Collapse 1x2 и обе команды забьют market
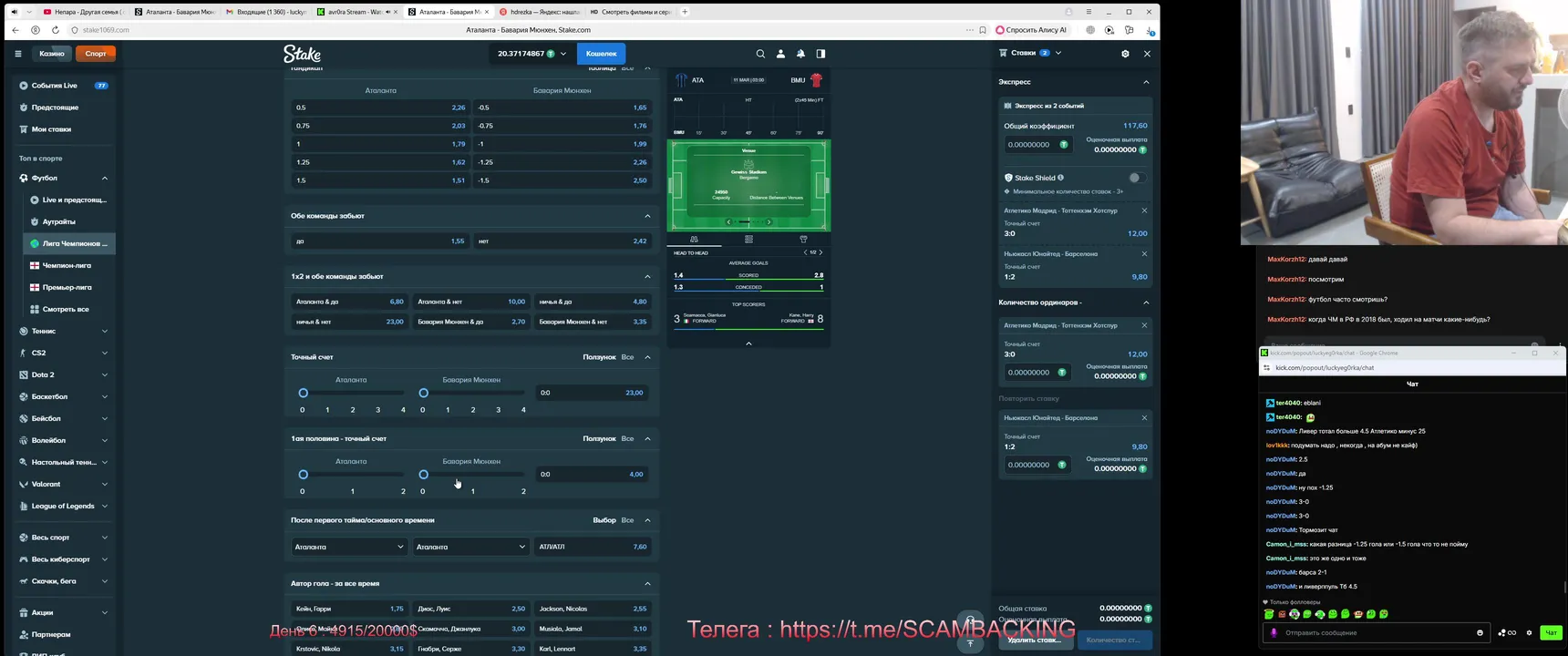This screenshot has height=656, width=1568. coord(647,276)
